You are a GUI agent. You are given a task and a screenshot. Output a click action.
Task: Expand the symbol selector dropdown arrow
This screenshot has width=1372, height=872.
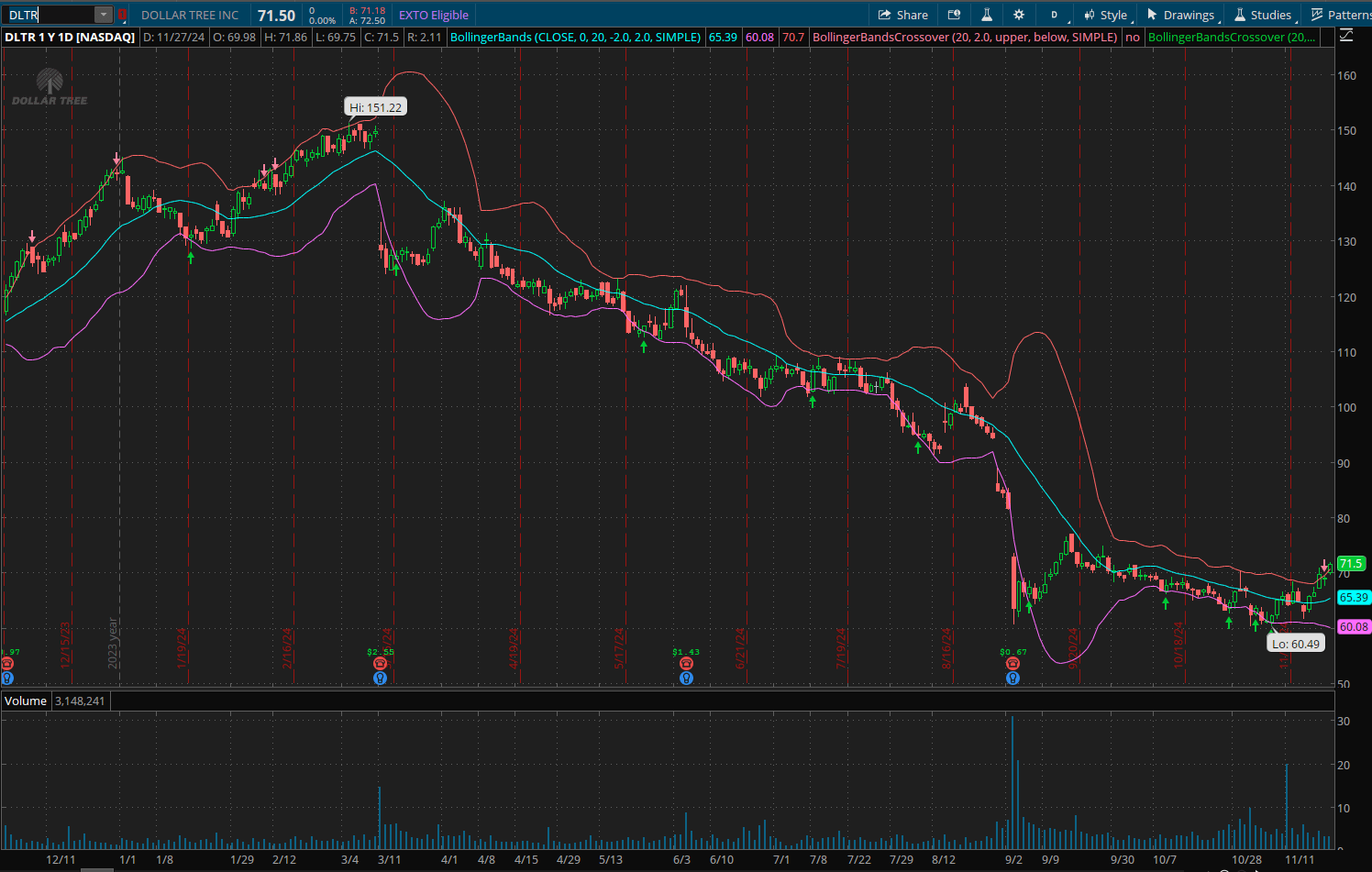click(104, 15)
